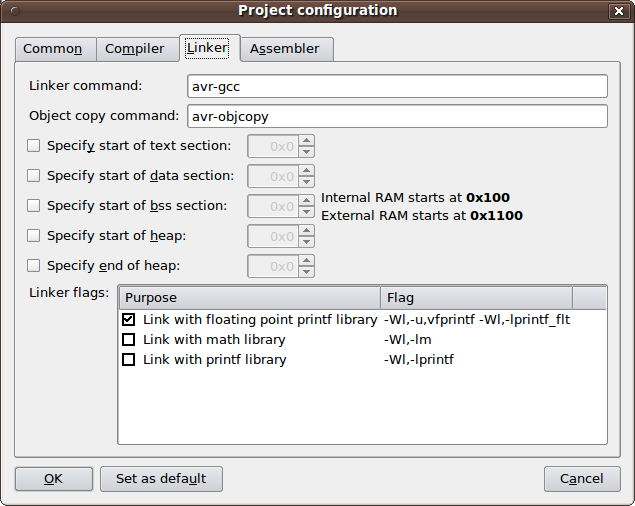635x506 pixels.
Task: Decrement the end of heap value
Action: point(306,272)
